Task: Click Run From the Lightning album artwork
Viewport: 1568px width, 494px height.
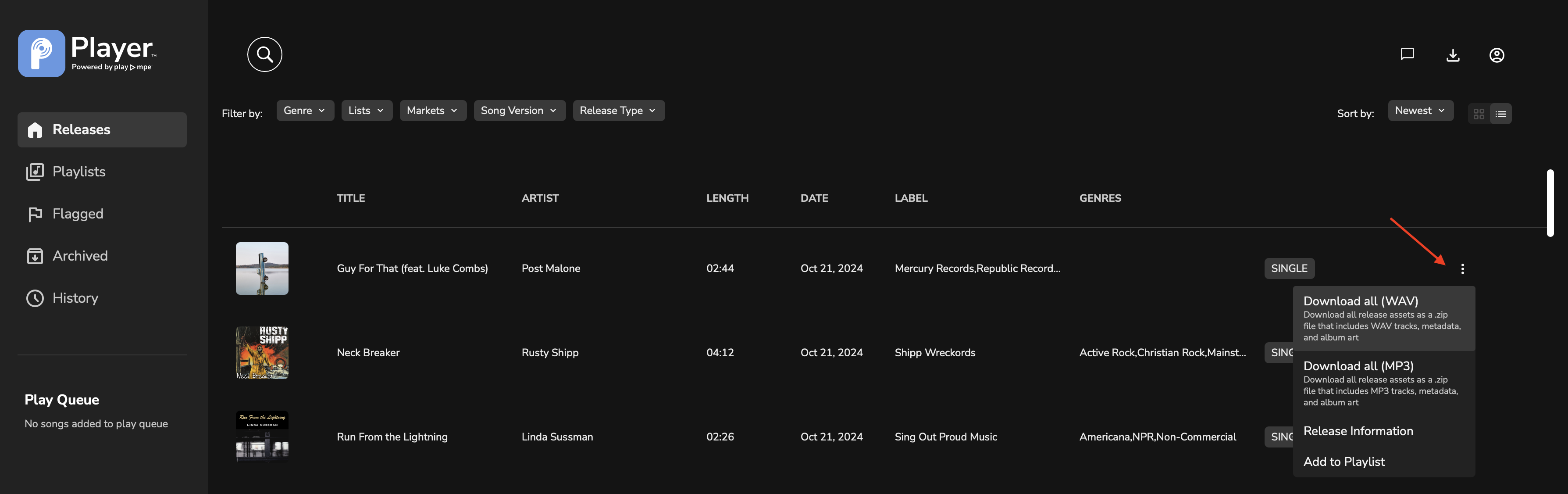Action: click(x=262, y=437)
